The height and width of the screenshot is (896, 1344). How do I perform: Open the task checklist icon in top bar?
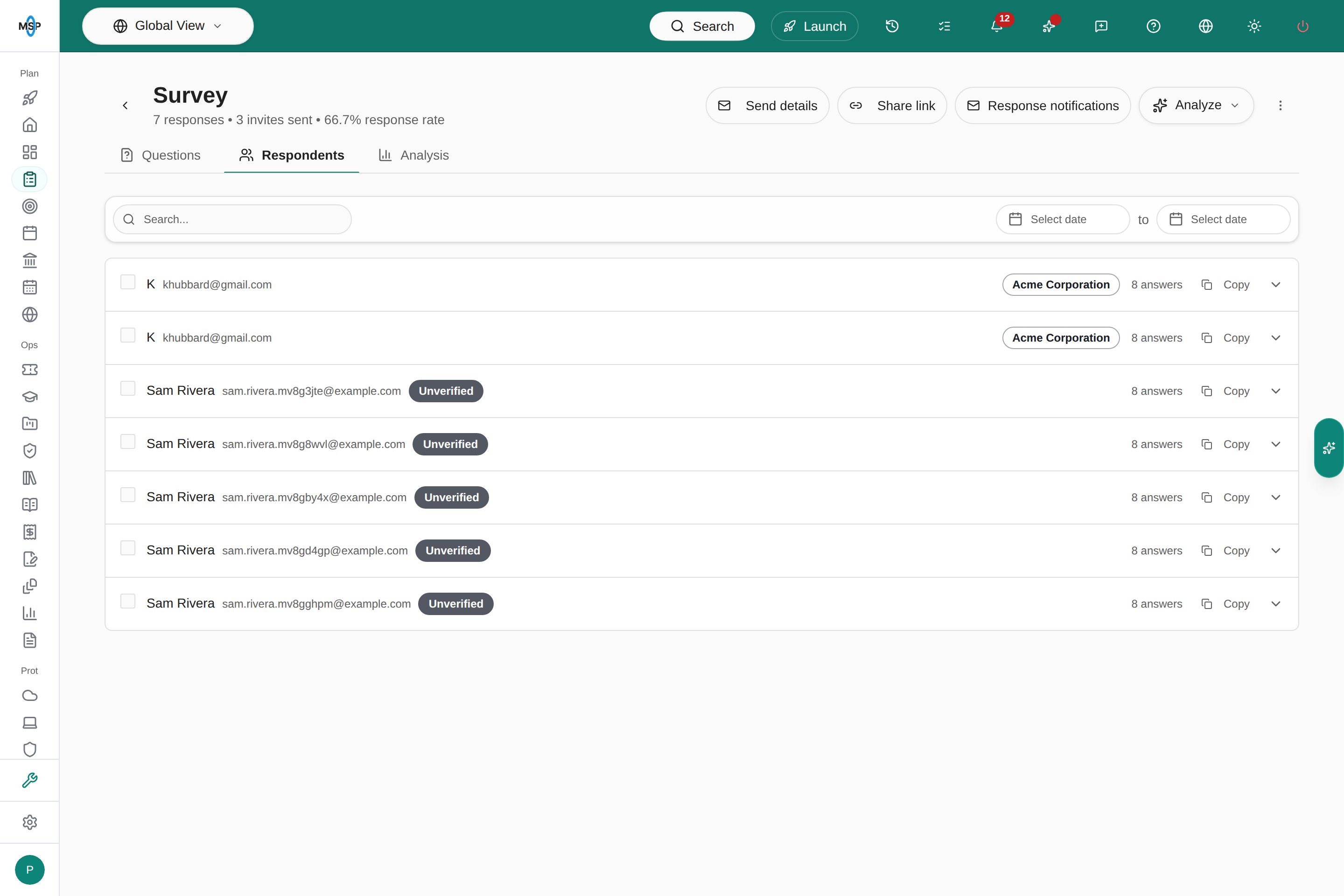click(945, 26)
